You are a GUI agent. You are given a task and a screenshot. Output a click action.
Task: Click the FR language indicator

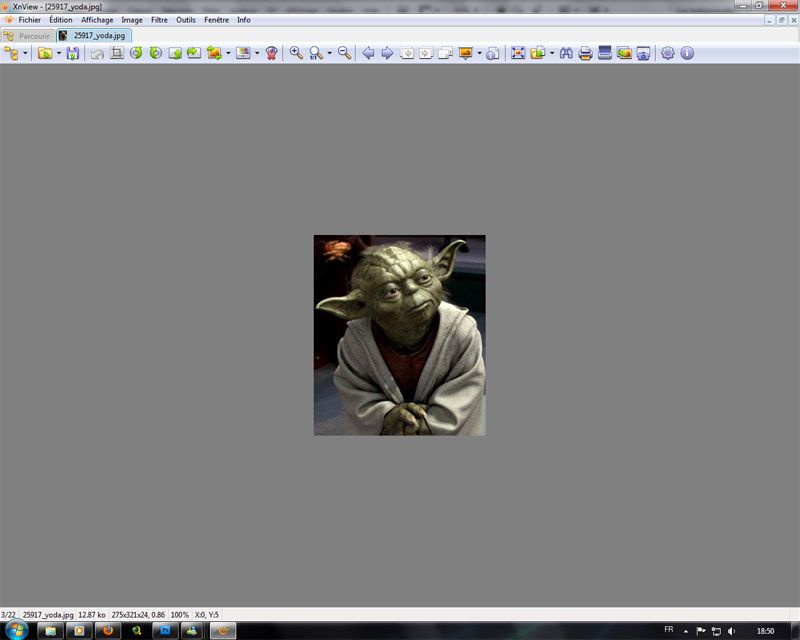click(668, 630)
